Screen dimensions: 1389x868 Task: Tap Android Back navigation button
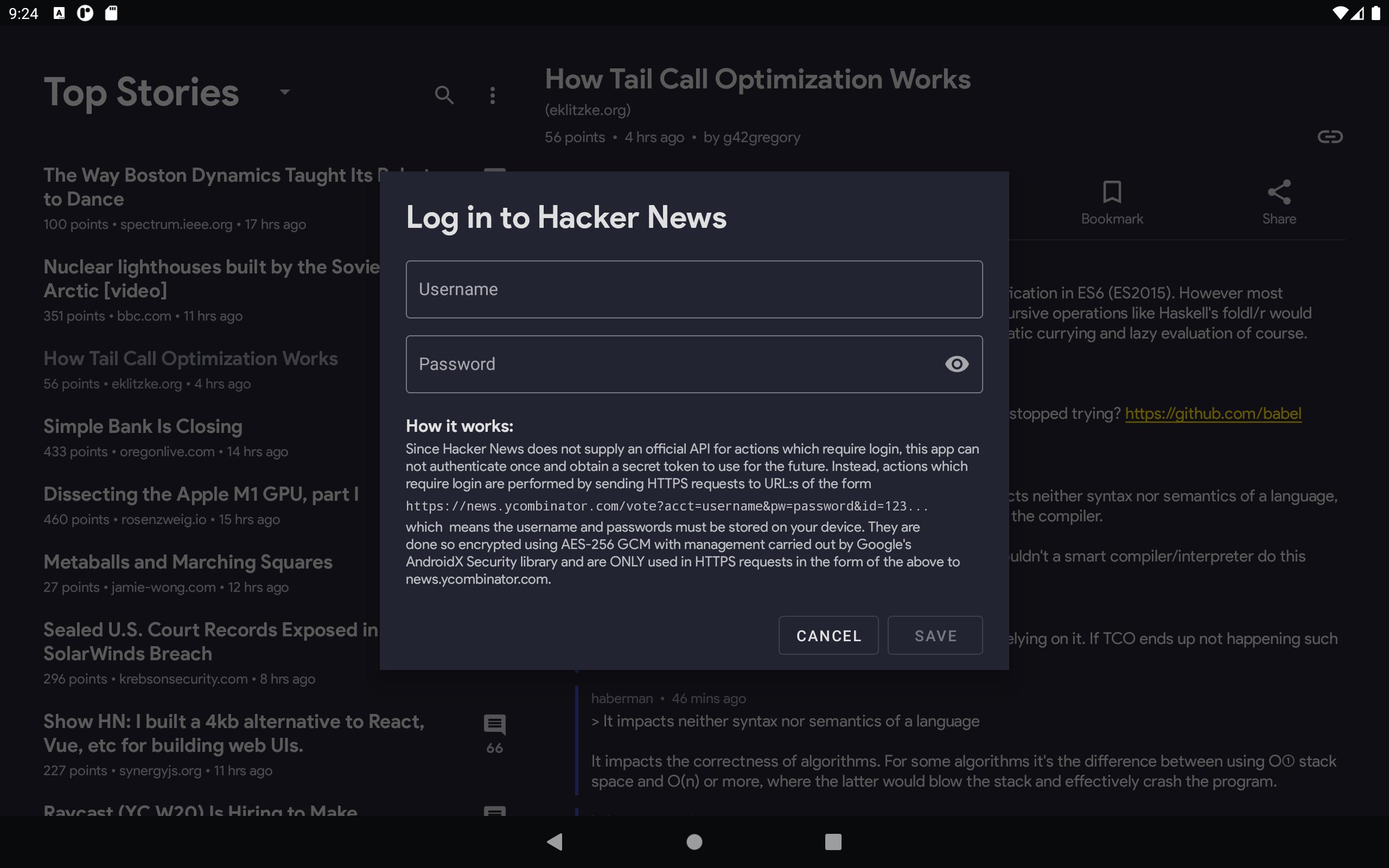tap(555, 841)
